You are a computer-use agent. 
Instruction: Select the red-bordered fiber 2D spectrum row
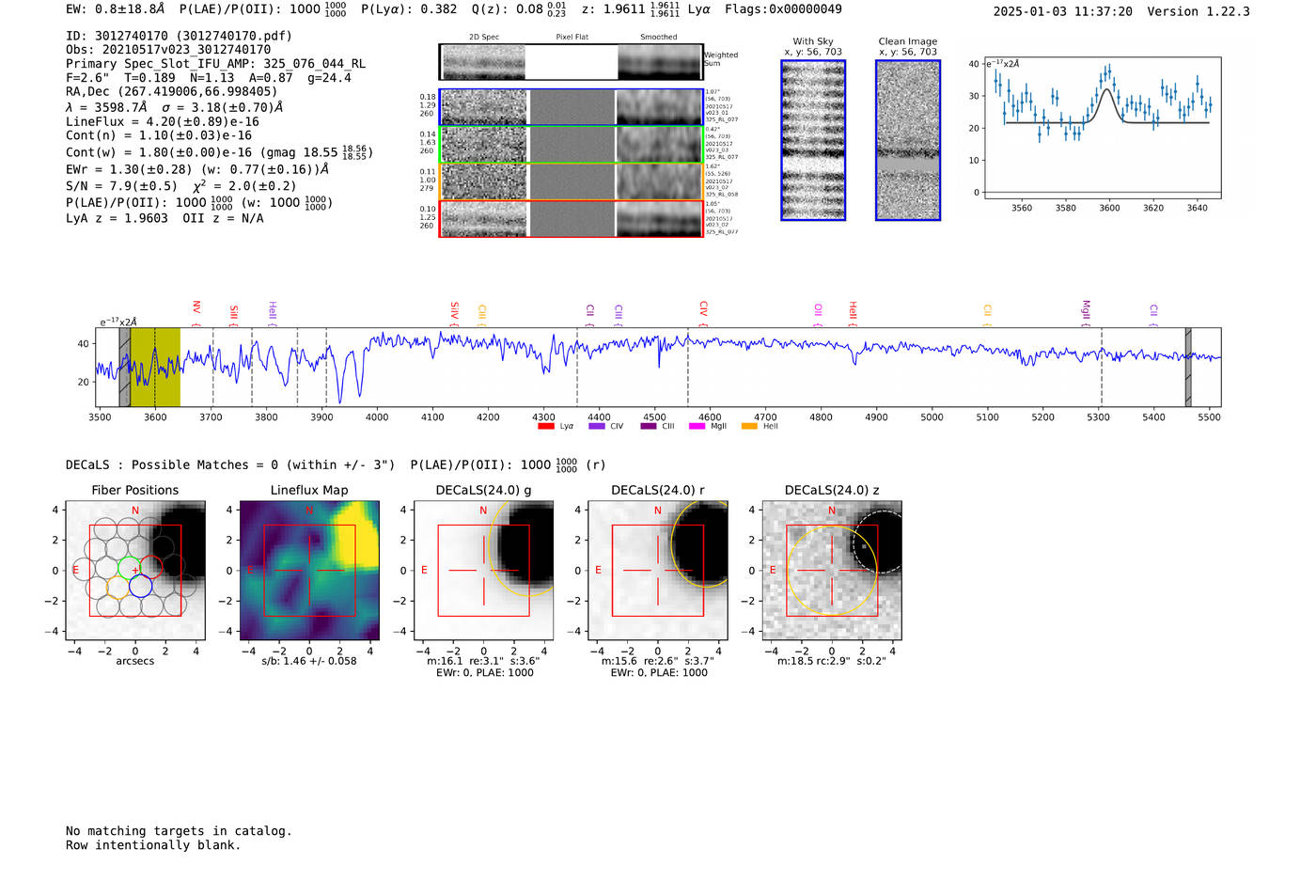point(572,218)
